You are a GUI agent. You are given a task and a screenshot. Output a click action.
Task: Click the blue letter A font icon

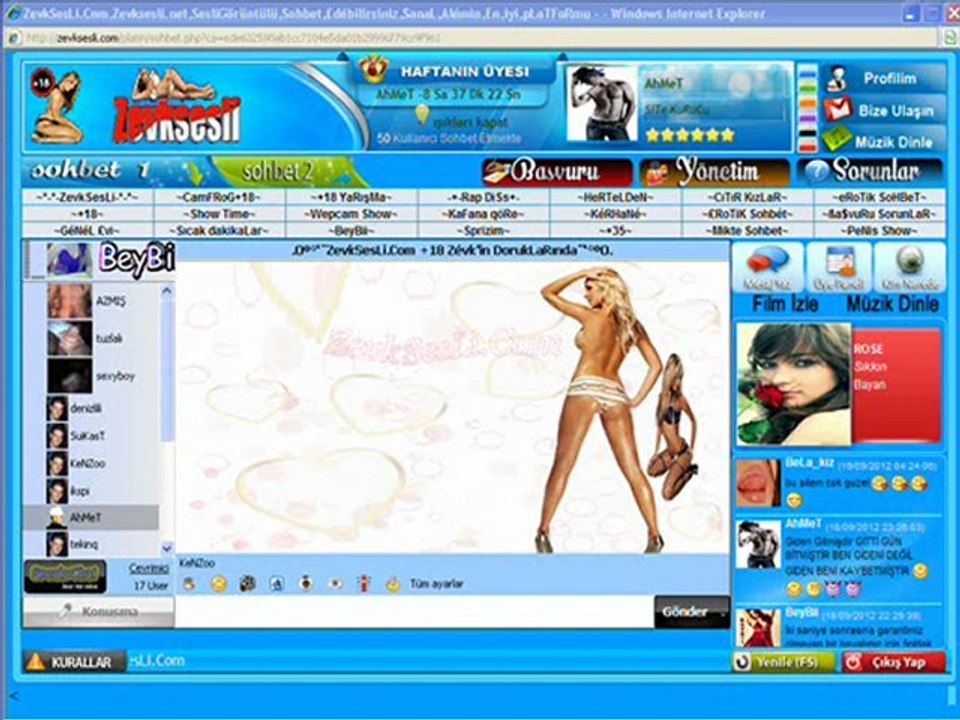tap(277, 584)
